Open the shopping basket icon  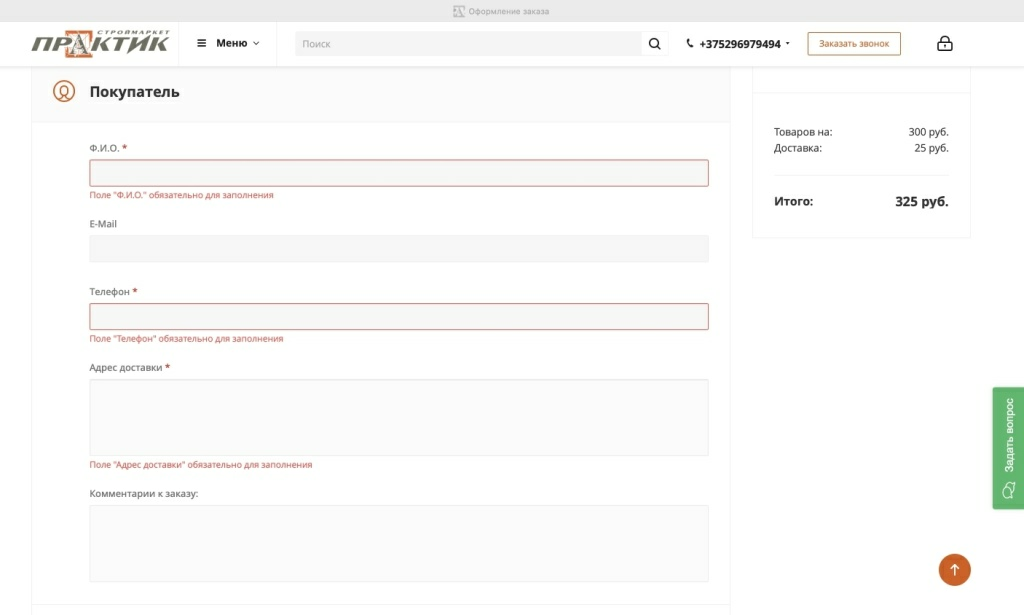tap(944, 44)
